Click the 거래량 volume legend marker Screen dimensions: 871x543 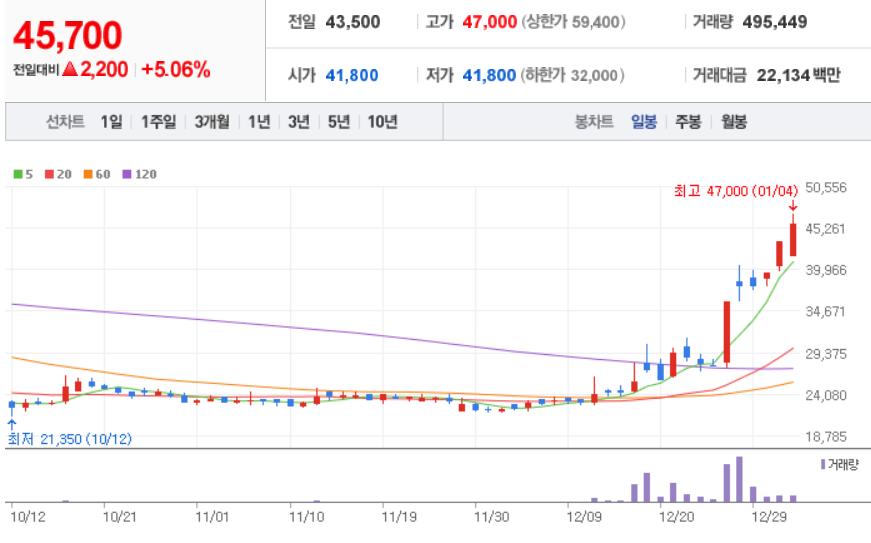[x=823, y=464]
